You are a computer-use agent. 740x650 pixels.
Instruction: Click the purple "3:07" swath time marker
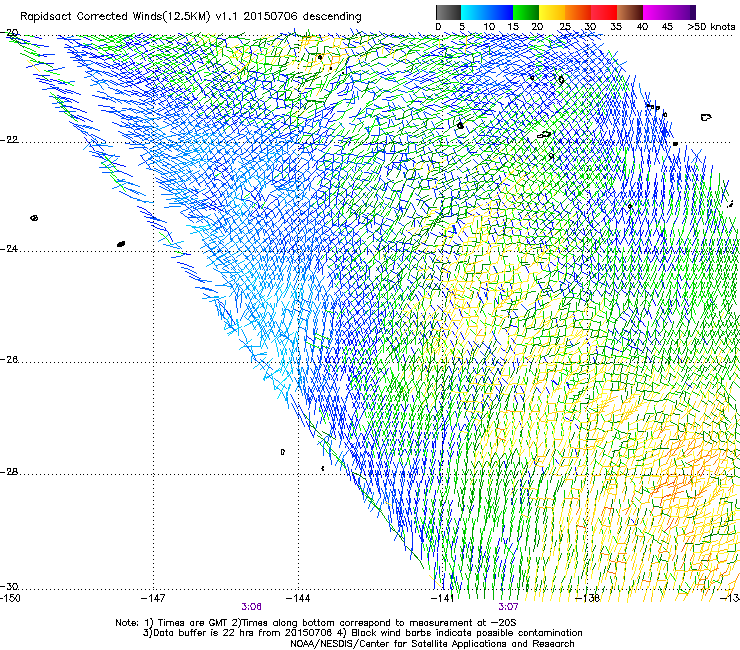508,607
